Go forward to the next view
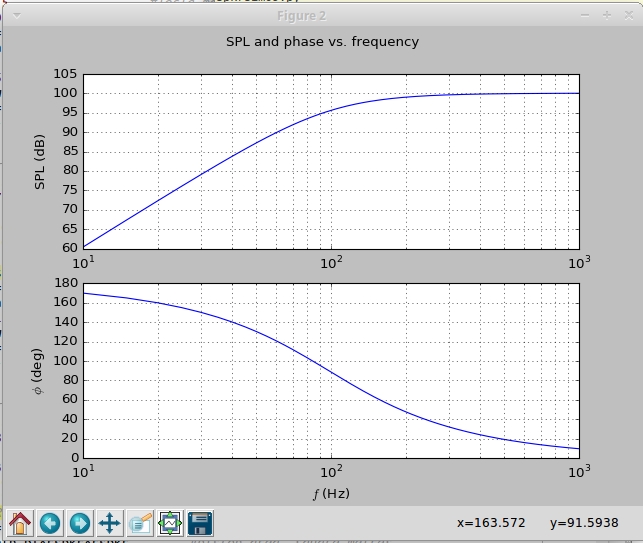The width and height of the screenshot is (643, 543). [x=80, y=523]
